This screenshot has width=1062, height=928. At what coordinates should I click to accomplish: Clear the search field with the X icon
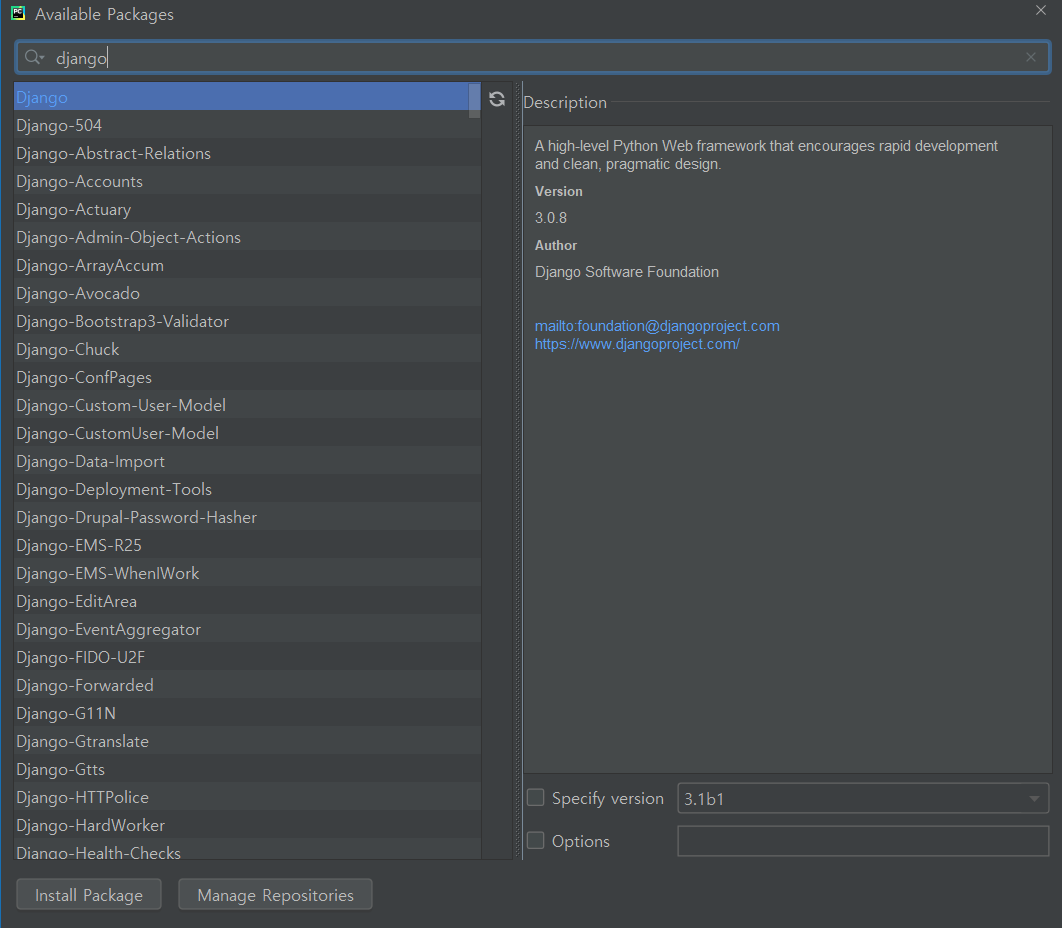click(x=1030, y=58)
